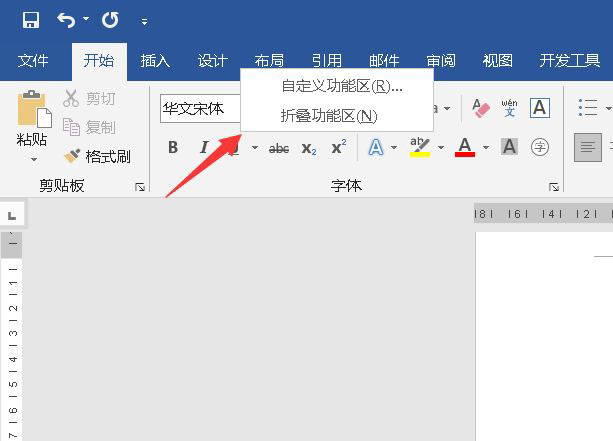Click the Enclose Characters circled 字 icon
The width and height of the screenshot is (613, 441).
(540, 147)
